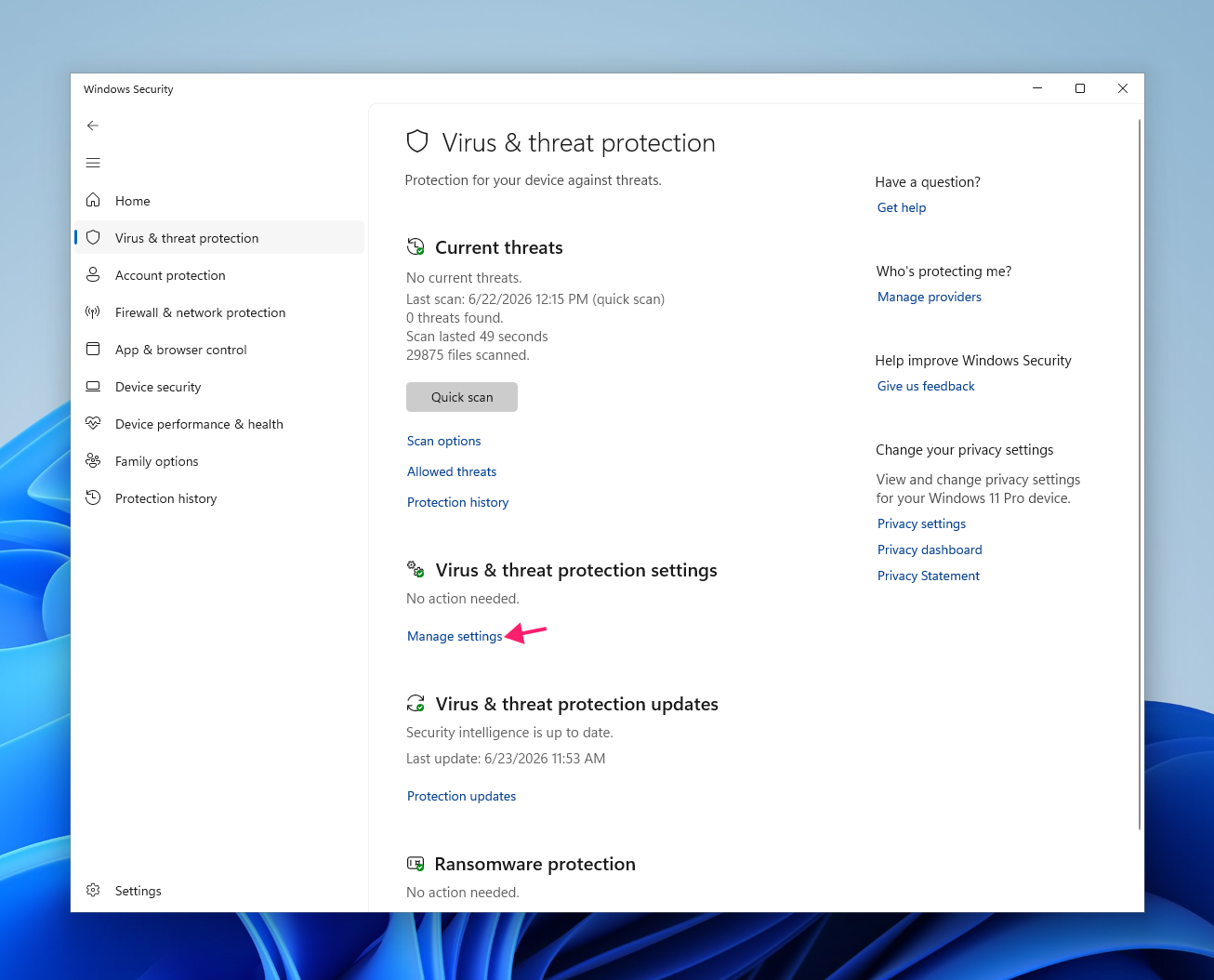Viewport: 1214px width, 980px height.
Task: Open Privacy dashboard link
Action: tap(930, 550)
